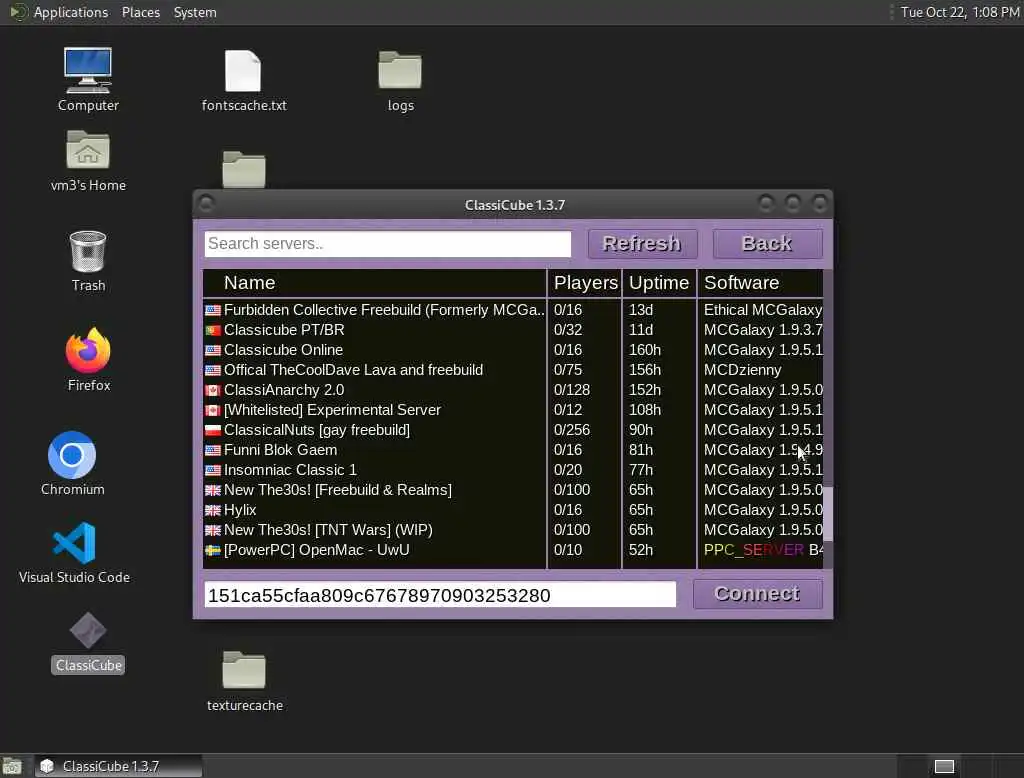
Task: Open the Places menu
Action: coord(140,12)
